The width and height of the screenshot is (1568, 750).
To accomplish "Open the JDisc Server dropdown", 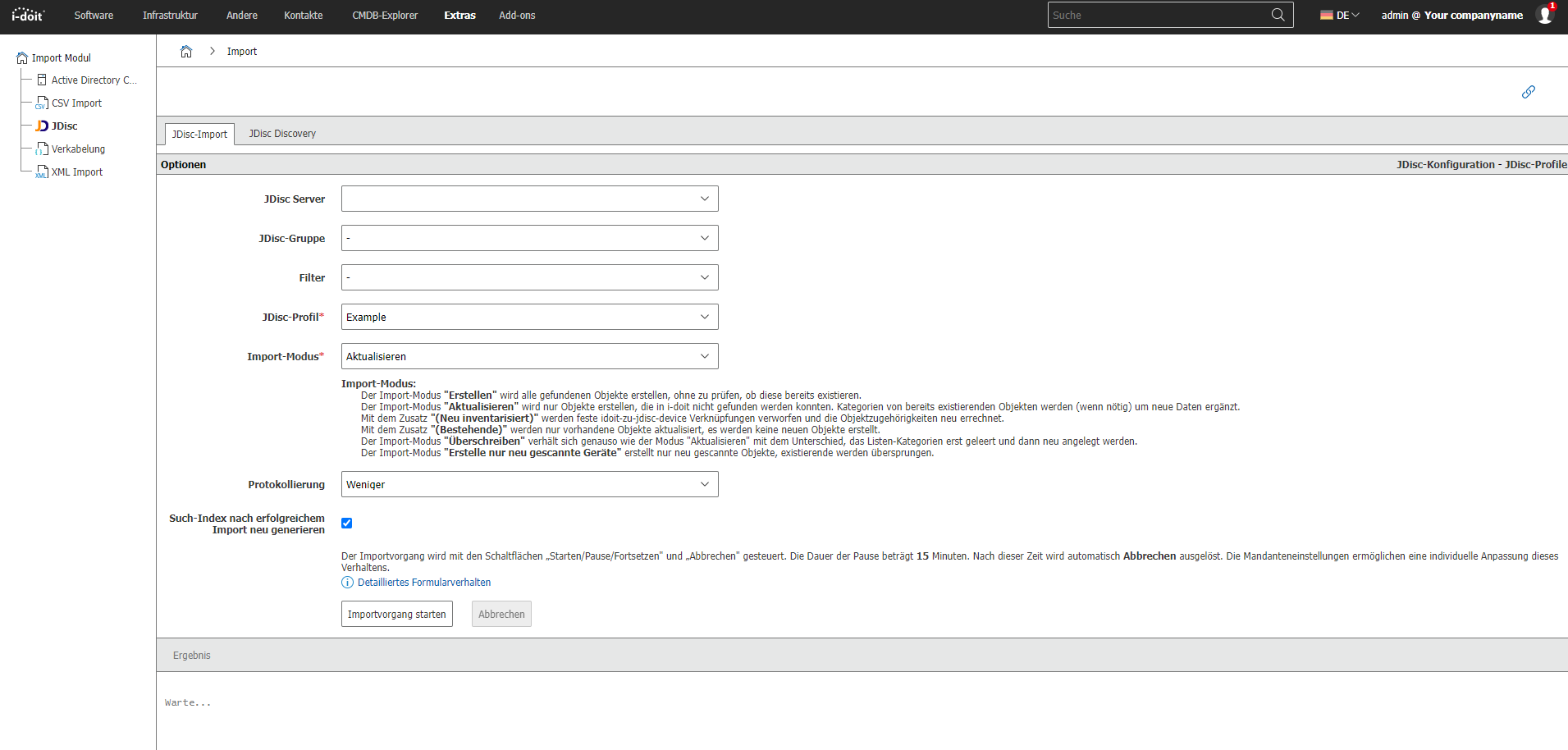I will coord(530,199).
